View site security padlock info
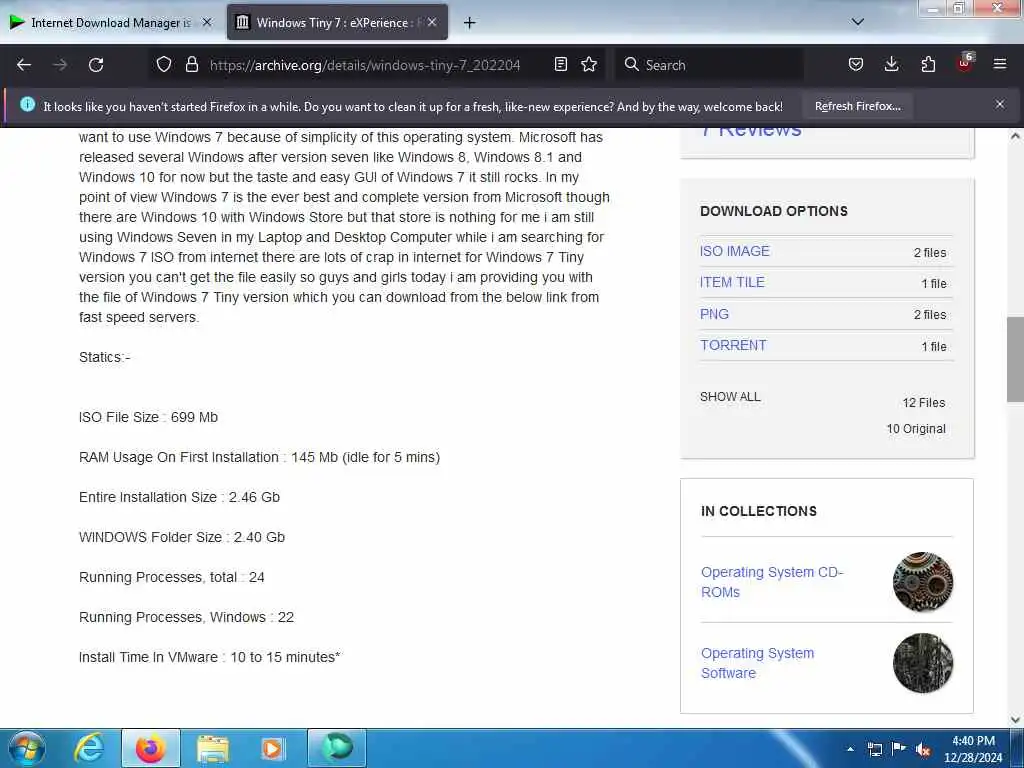Viewport: 1024px width, 768px height. [x=192, y=65]
